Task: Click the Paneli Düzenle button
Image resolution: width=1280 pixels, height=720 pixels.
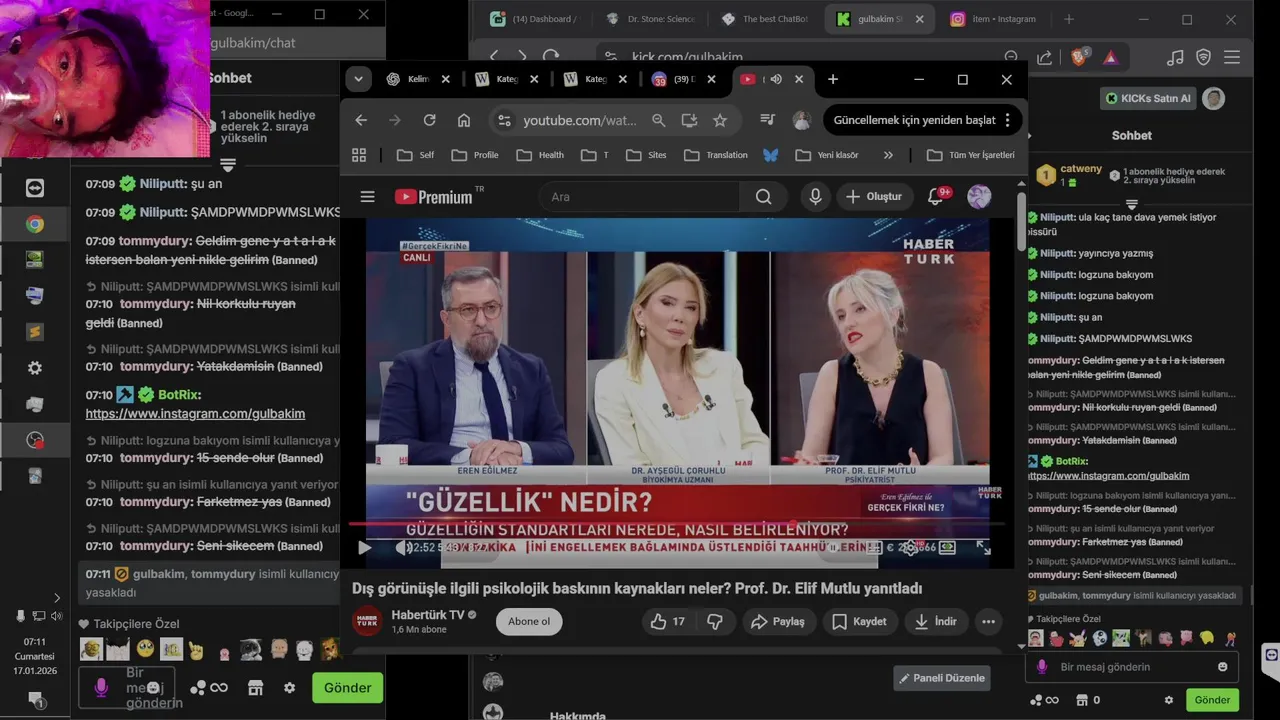Action: 942,678
